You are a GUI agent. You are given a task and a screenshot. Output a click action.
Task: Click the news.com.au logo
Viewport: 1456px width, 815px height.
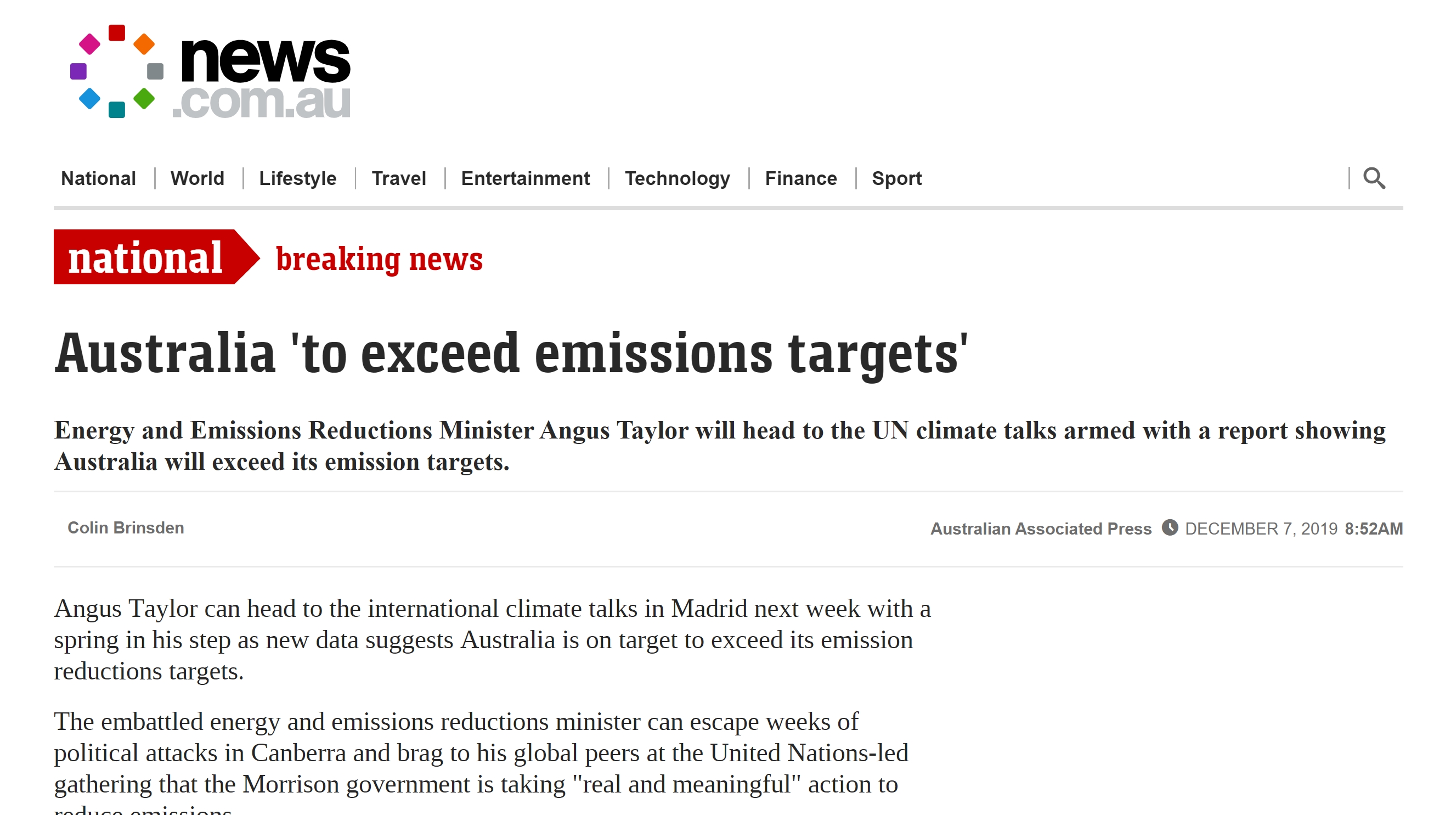pyautogui.click(x=210, y=71)
